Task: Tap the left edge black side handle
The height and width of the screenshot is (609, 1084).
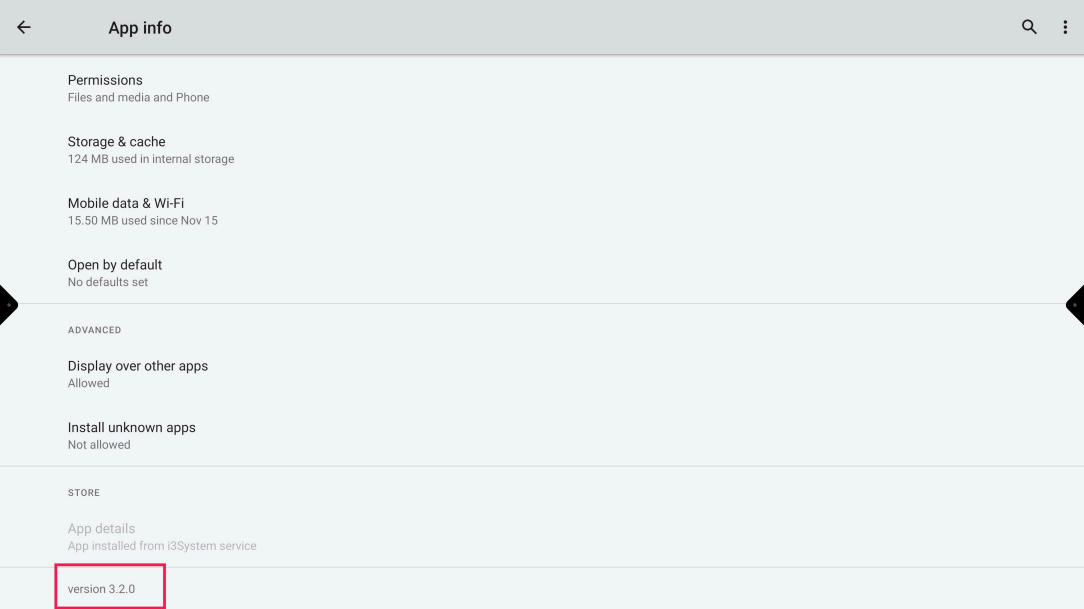Action: (x=8, y=305)
